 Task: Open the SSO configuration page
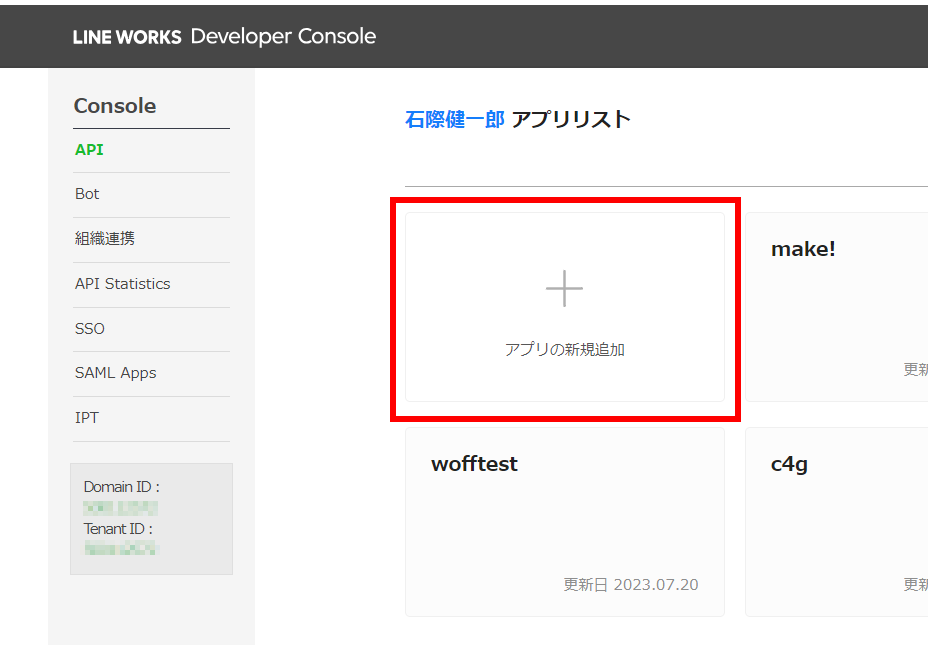[x=88, y=328]
